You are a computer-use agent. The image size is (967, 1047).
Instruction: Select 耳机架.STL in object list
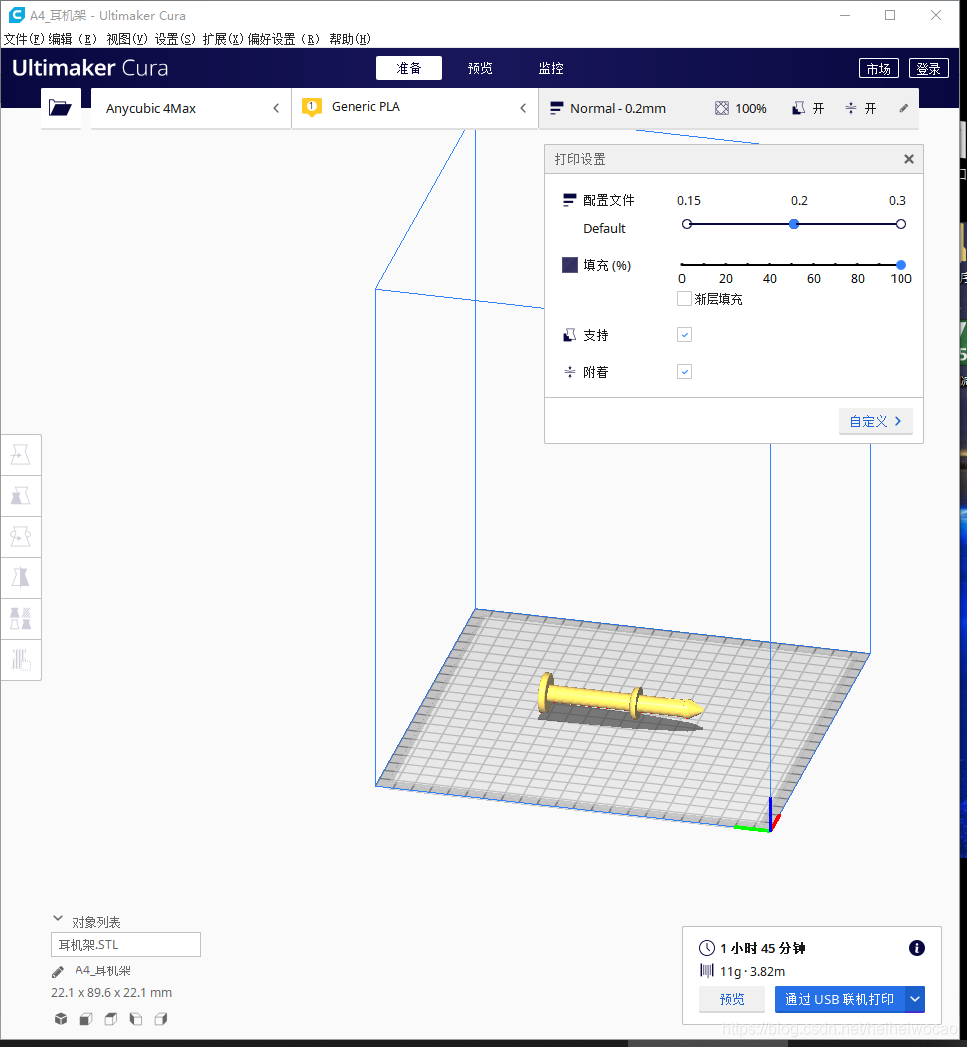click(x=126, y=944)
